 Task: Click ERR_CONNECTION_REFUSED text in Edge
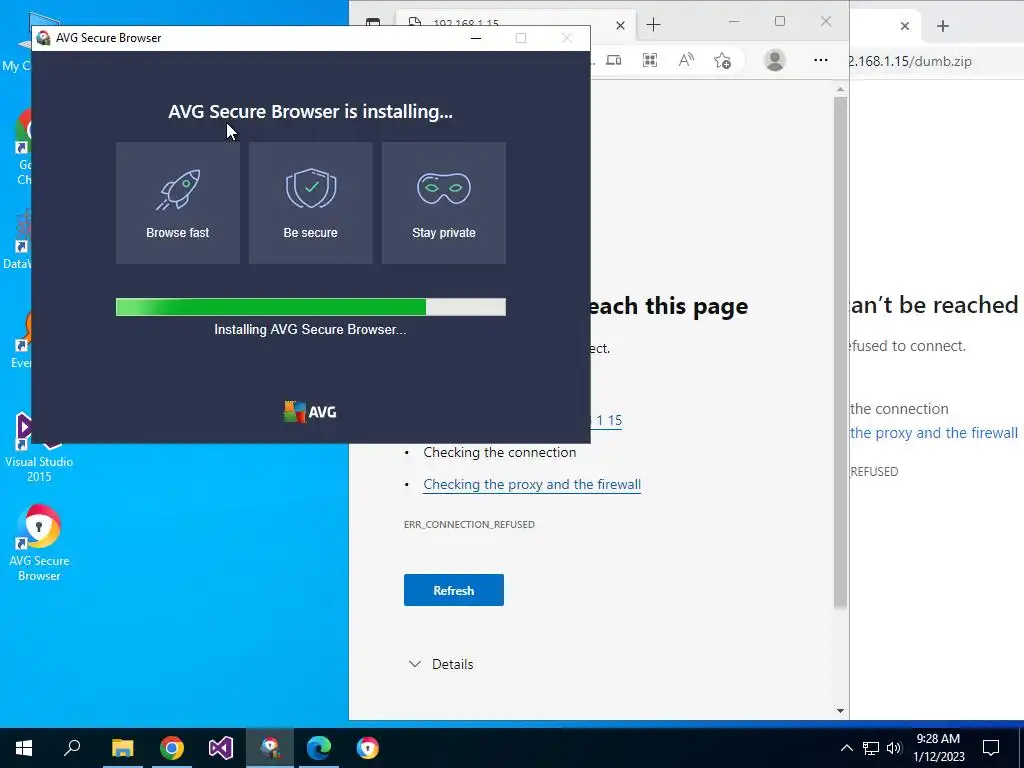[x=470, y=524]
